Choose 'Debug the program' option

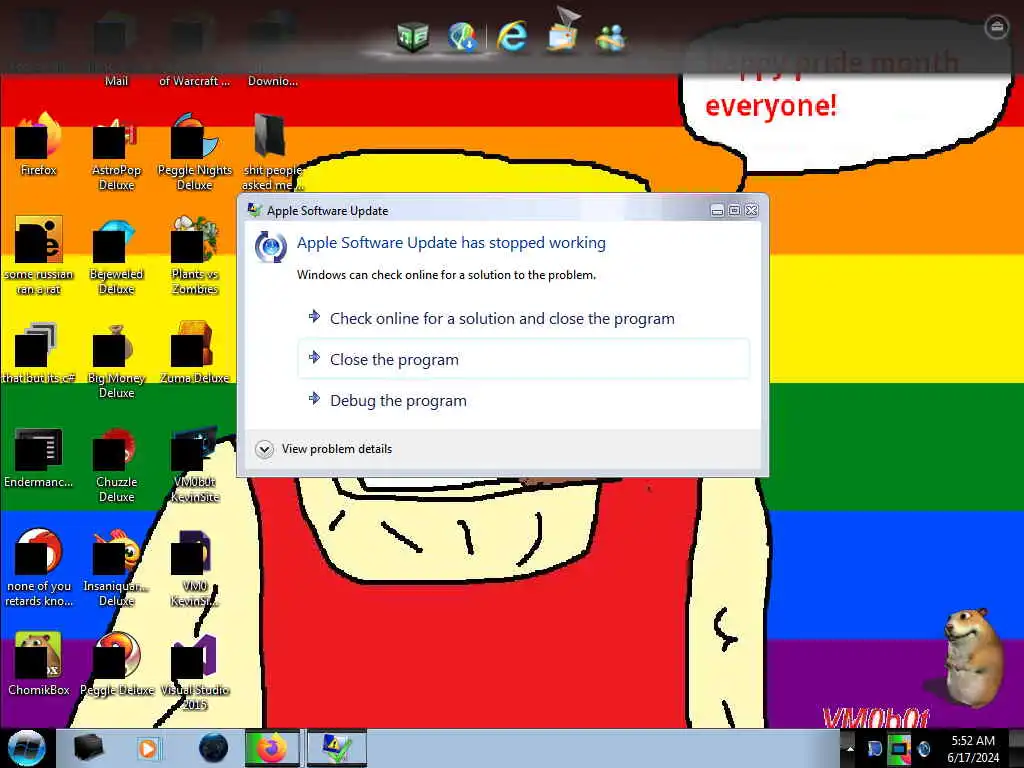tap(523, 400)
